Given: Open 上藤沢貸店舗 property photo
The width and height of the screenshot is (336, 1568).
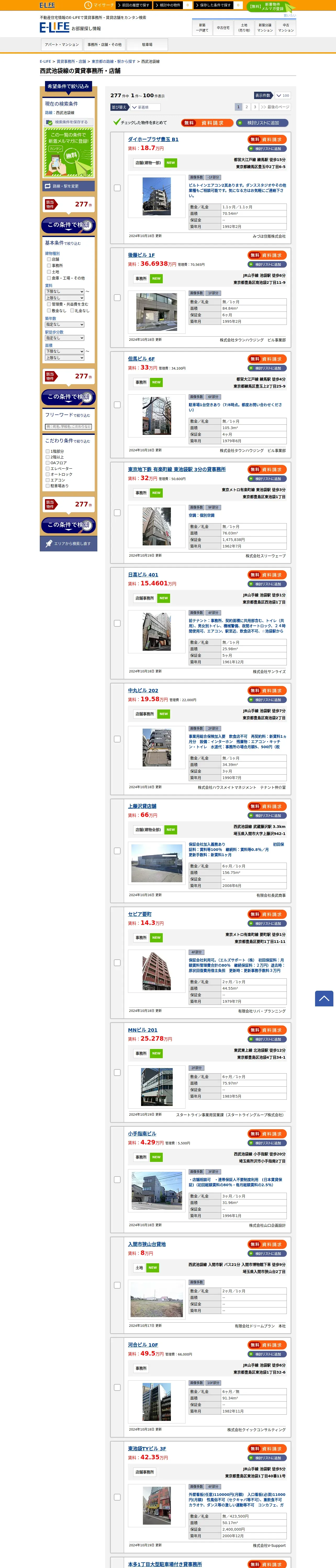Looking at the screenshot, I should 157,863.
